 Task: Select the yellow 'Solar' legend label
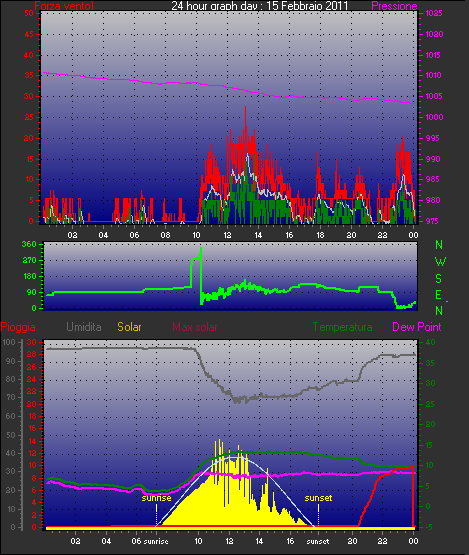[x=129, y=327]
